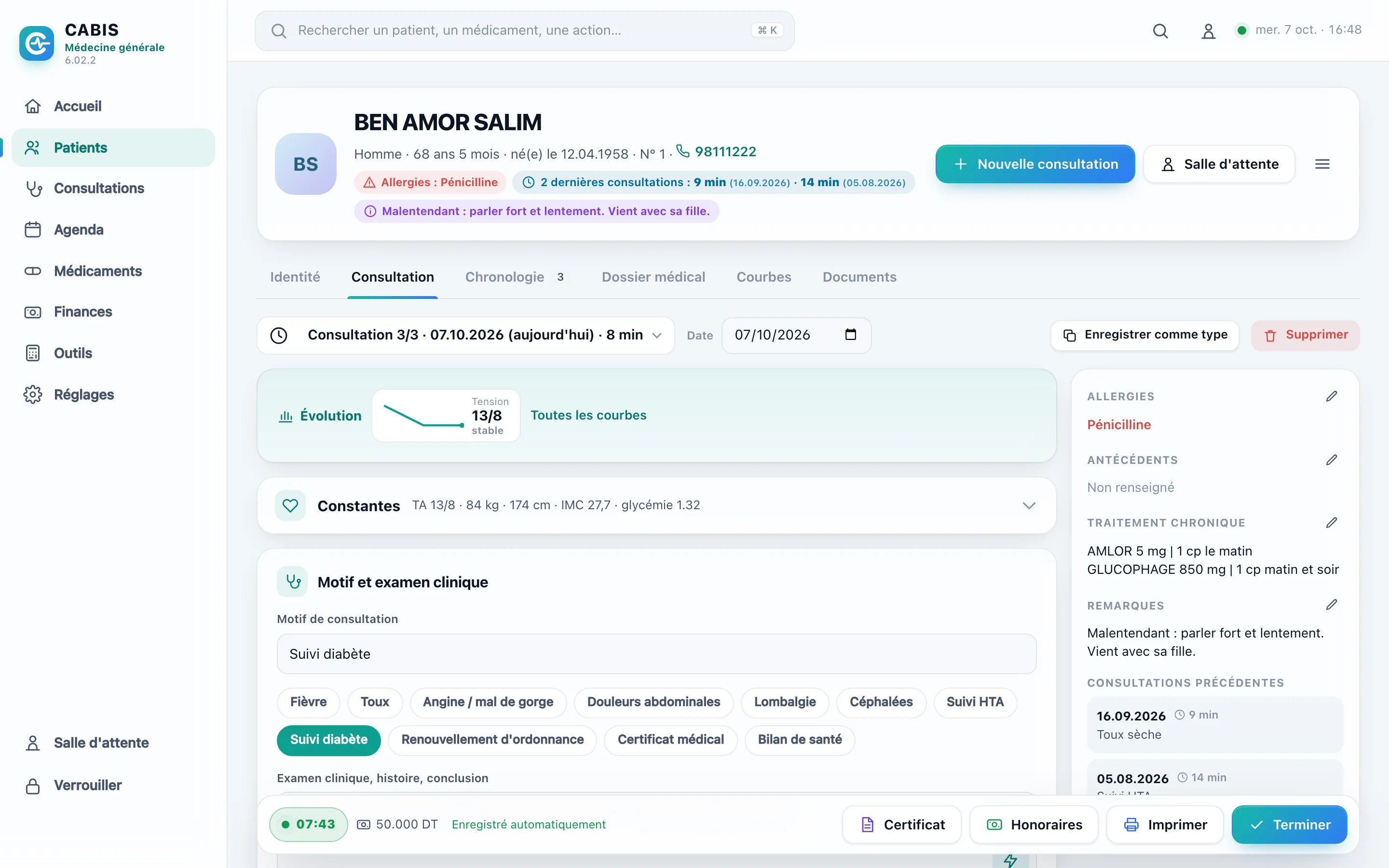Edit the Allergies section with pencil icon
Image resolution: width=1389 pixels, height=868 pixels.
tap(1332, 396)
